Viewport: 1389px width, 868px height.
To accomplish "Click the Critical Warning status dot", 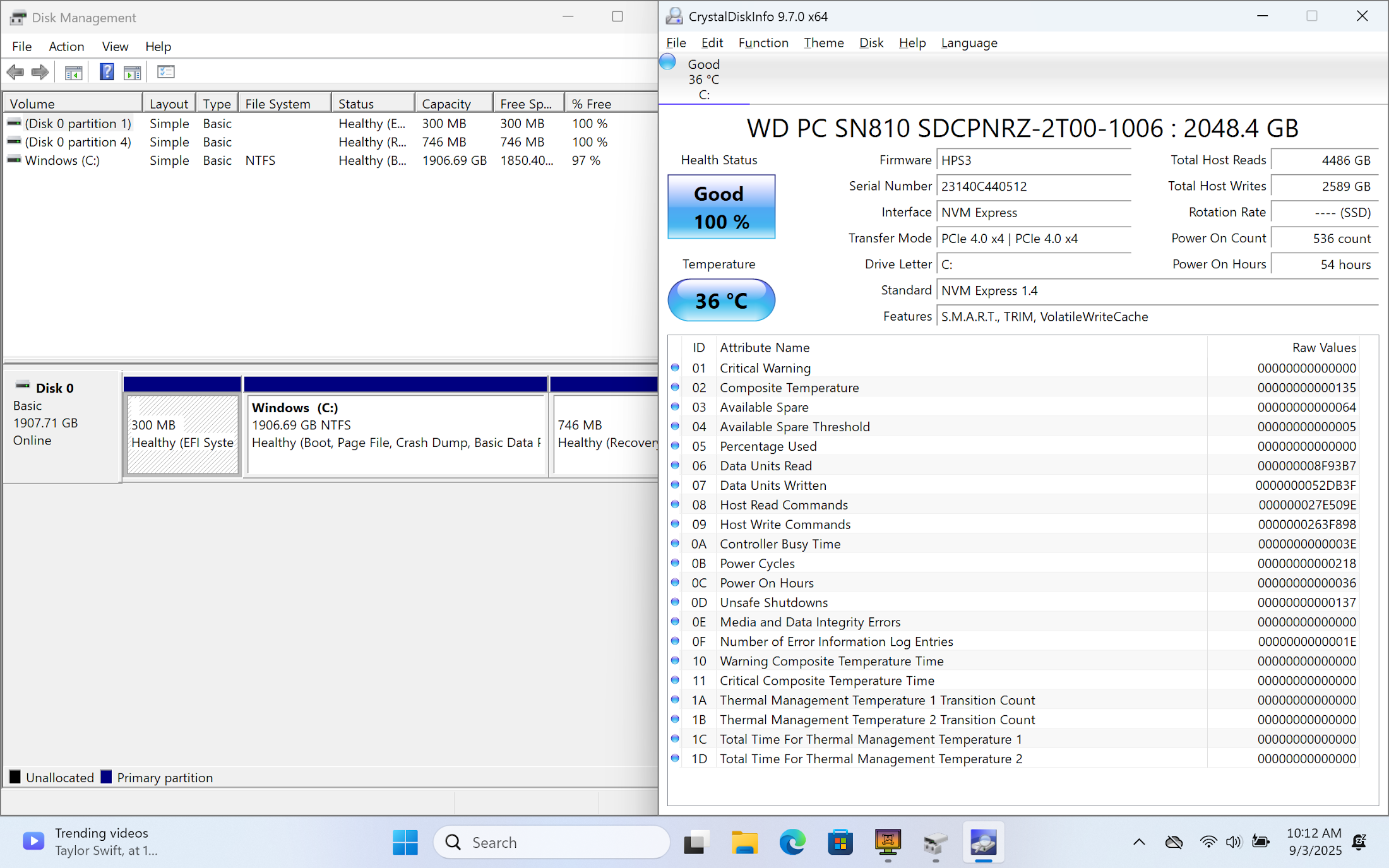I will pos(675,367).
